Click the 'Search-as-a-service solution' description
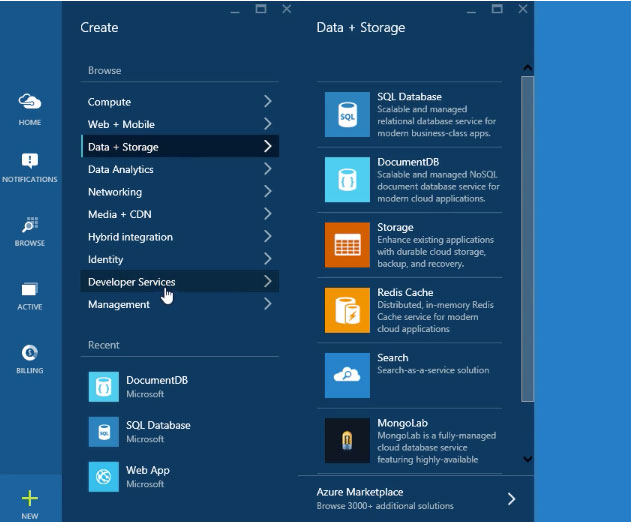 click(433, 370)
